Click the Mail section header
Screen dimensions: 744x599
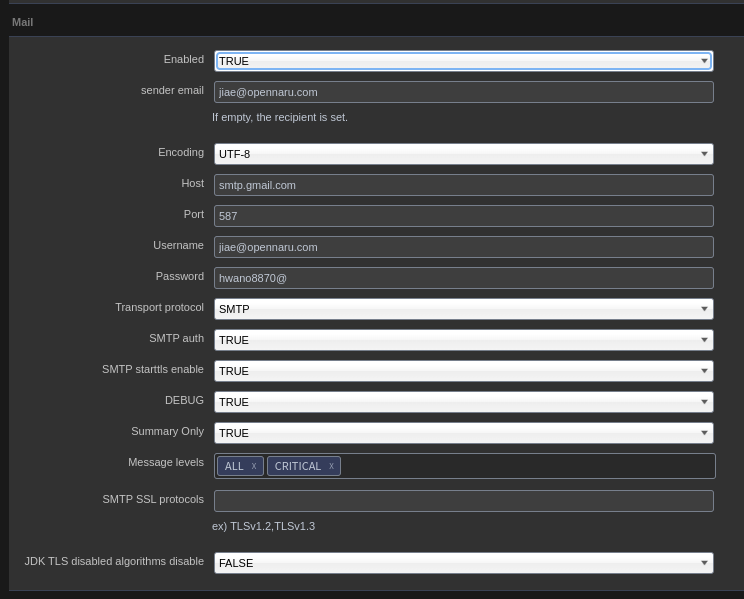click(x=23, y=22)
